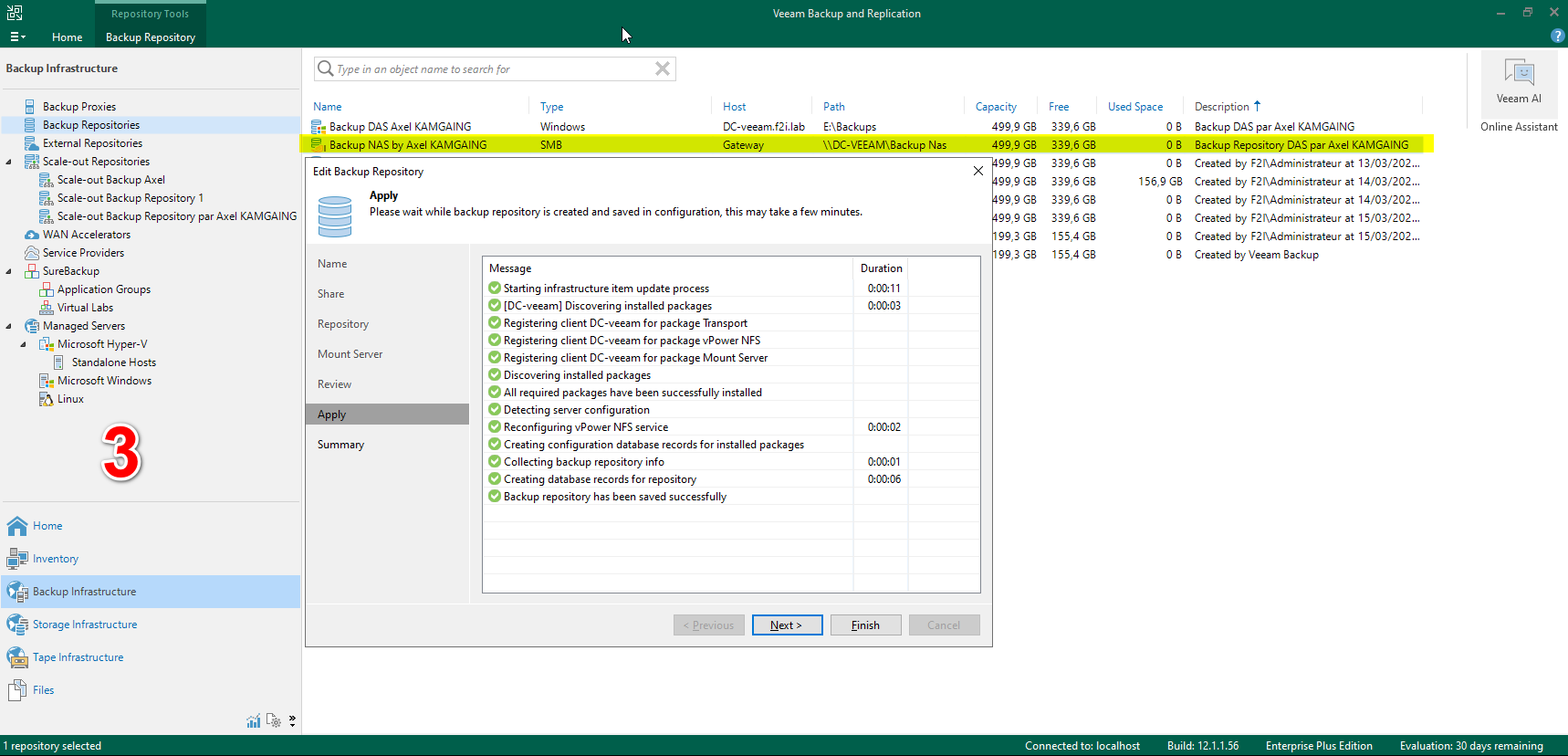
Task: Click the Application Groups icon
Action: click(x=46, y=289)
